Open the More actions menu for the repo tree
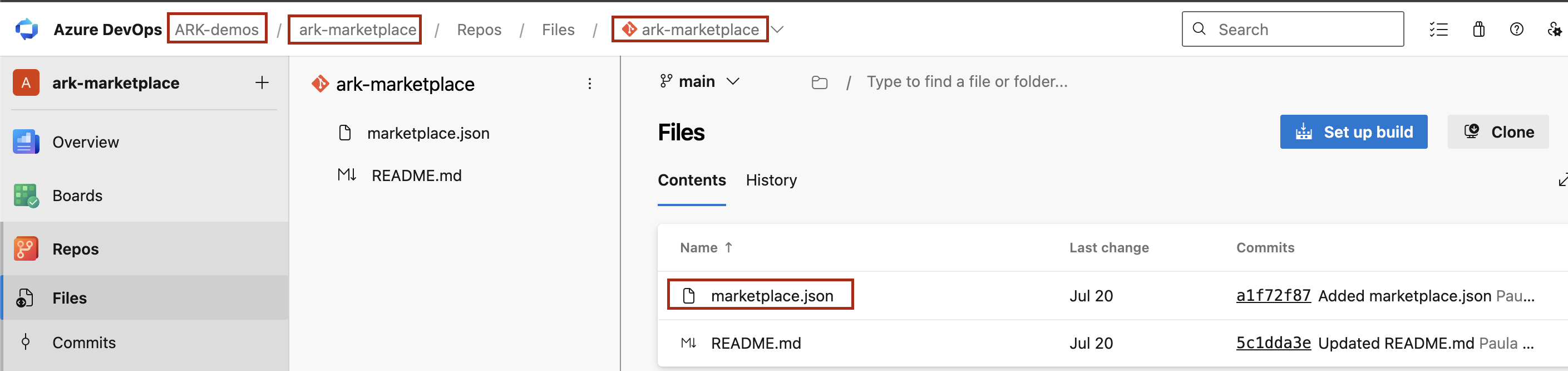The image size is (1568, 371). (589, 84)
